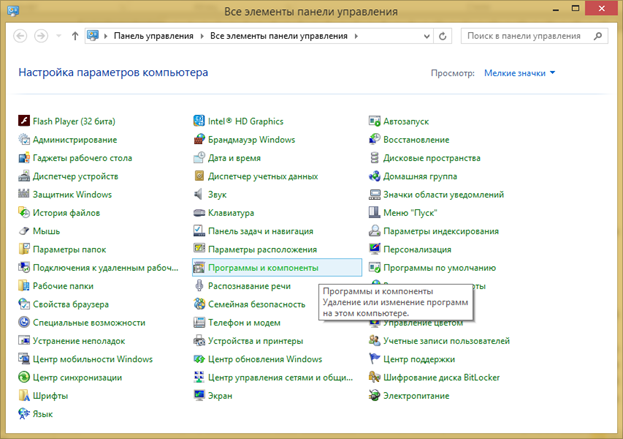Open Диспетчер учетных данных item
The width and height of the screenshot is (623, 439).
[256, 176]
